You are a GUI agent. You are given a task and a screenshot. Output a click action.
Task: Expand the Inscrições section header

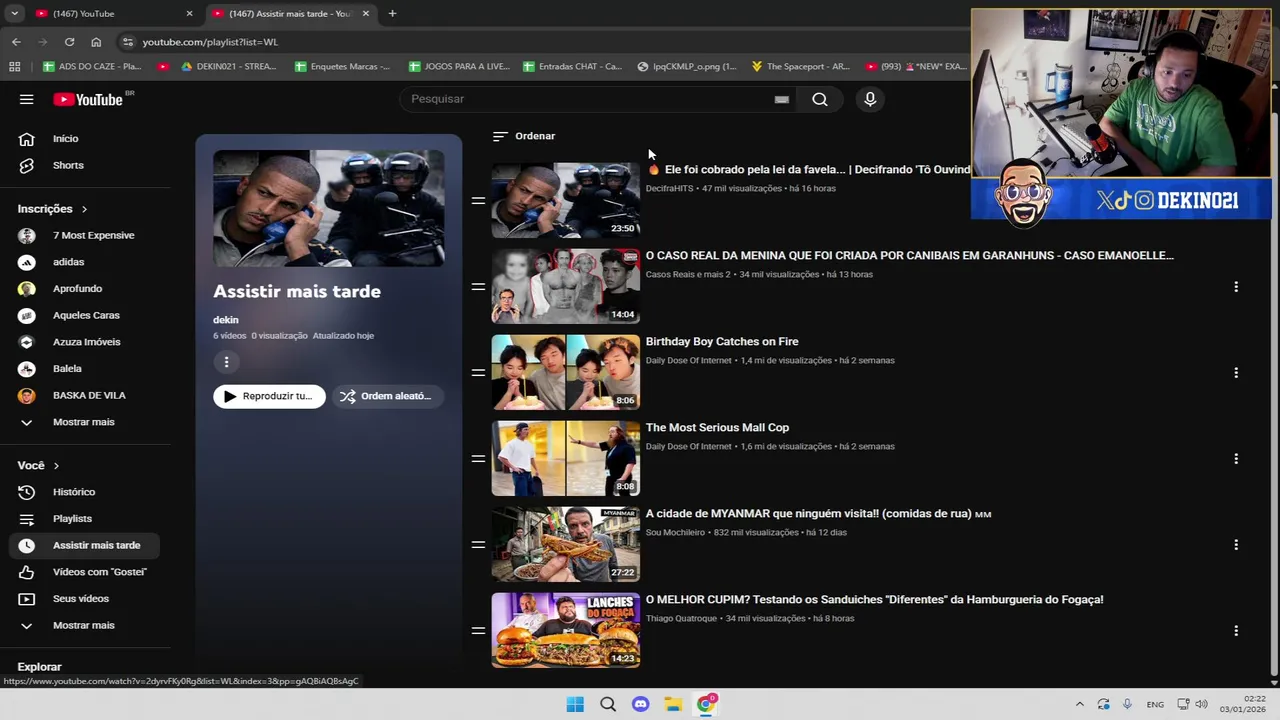point(52,209)
